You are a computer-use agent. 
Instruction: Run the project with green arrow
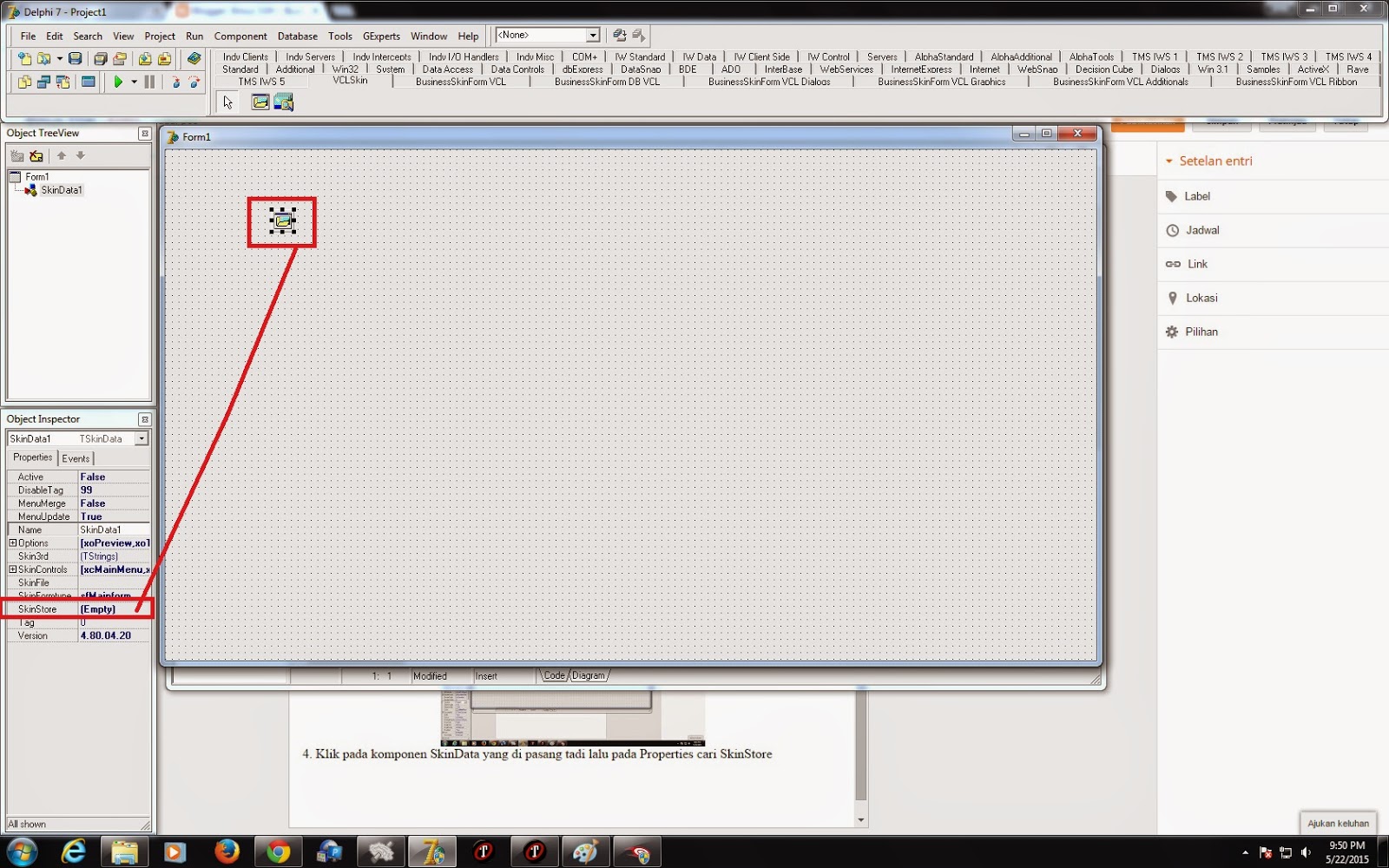pos(118,82)
